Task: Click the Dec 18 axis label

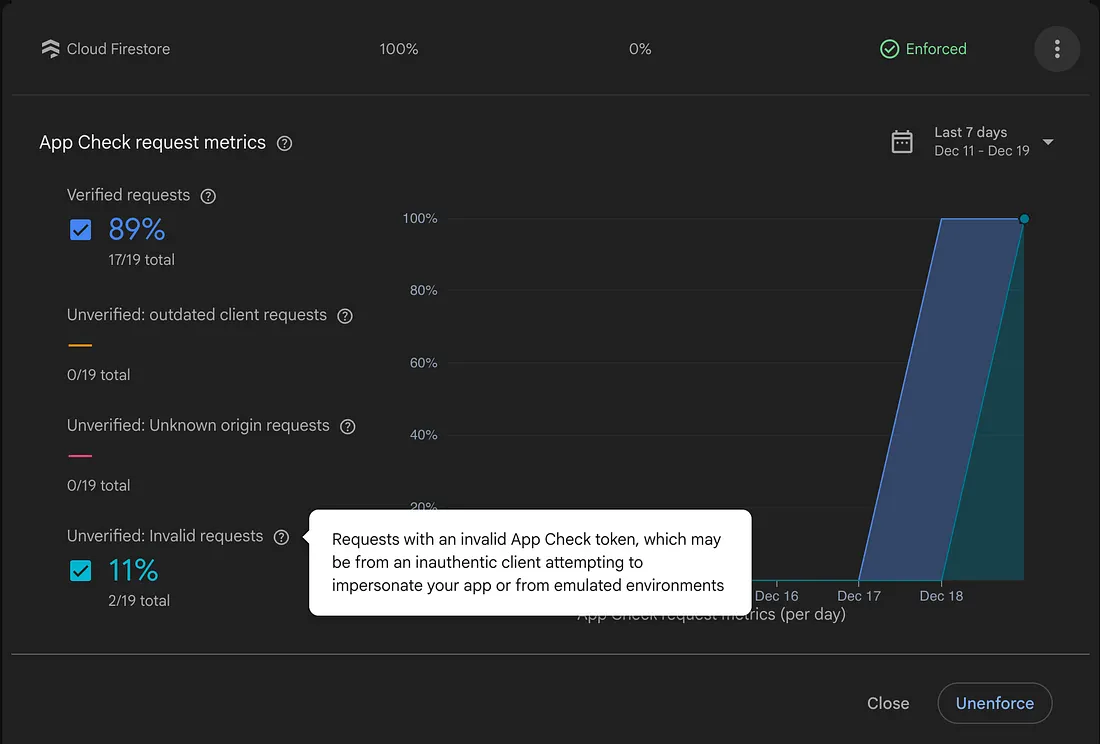Action: [x=941, y=596]
